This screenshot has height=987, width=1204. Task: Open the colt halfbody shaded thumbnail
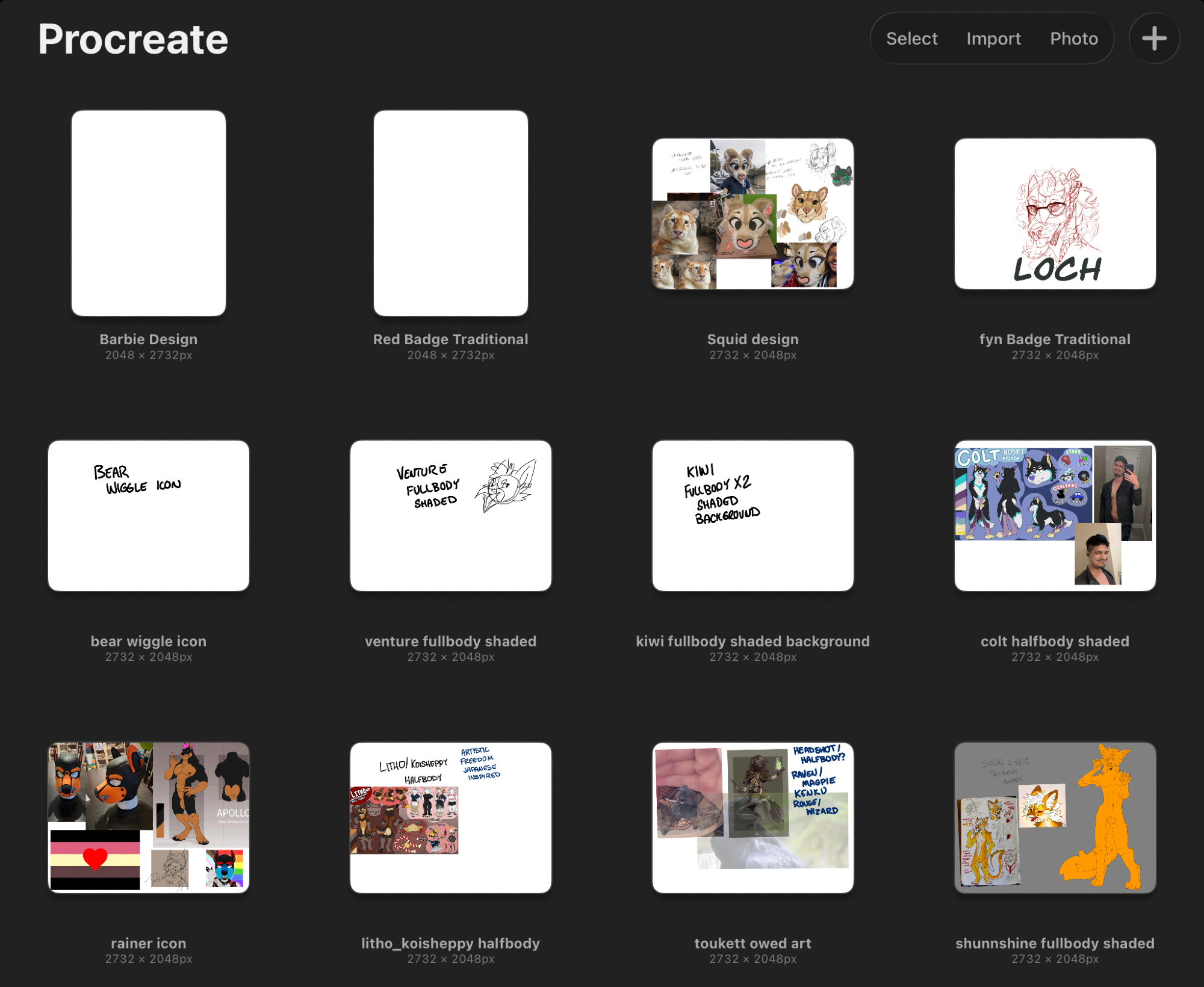[x=1055, y=516]
